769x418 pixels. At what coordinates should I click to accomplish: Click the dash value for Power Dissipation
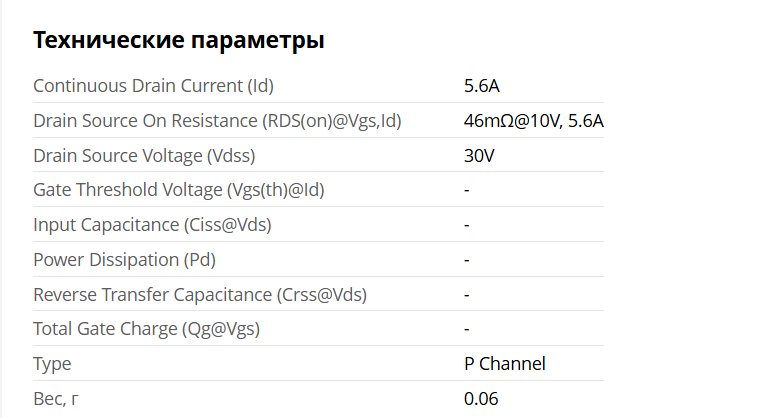point(467,260)
